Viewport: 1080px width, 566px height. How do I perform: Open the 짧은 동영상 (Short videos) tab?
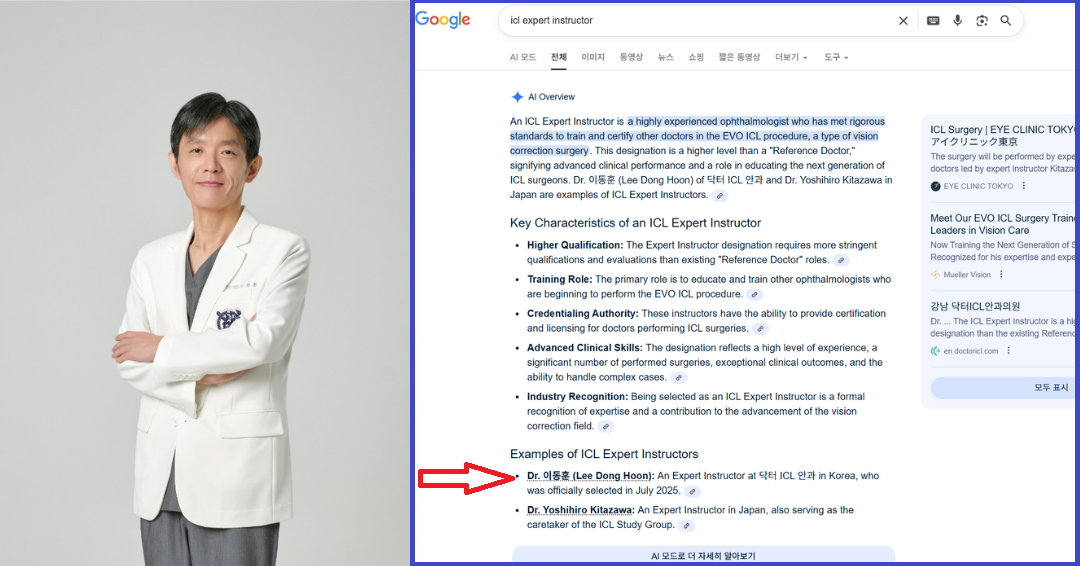pos(739,57)
